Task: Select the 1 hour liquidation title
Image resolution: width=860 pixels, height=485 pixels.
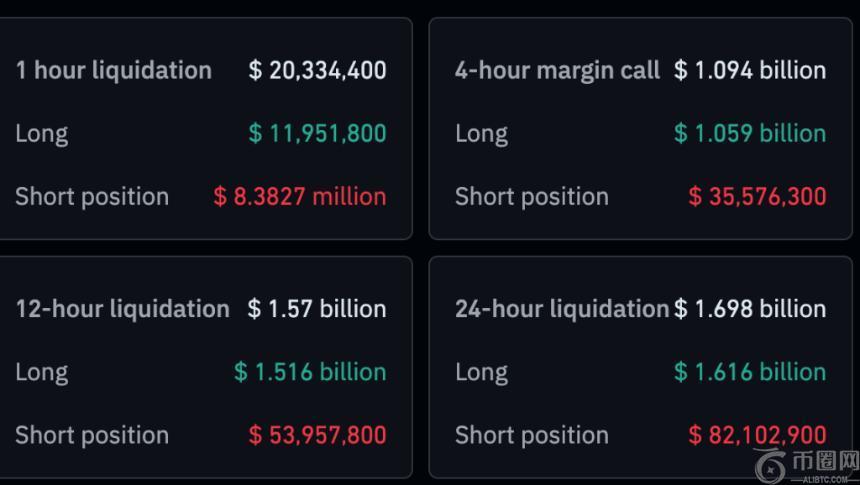Action: [113, 71]
